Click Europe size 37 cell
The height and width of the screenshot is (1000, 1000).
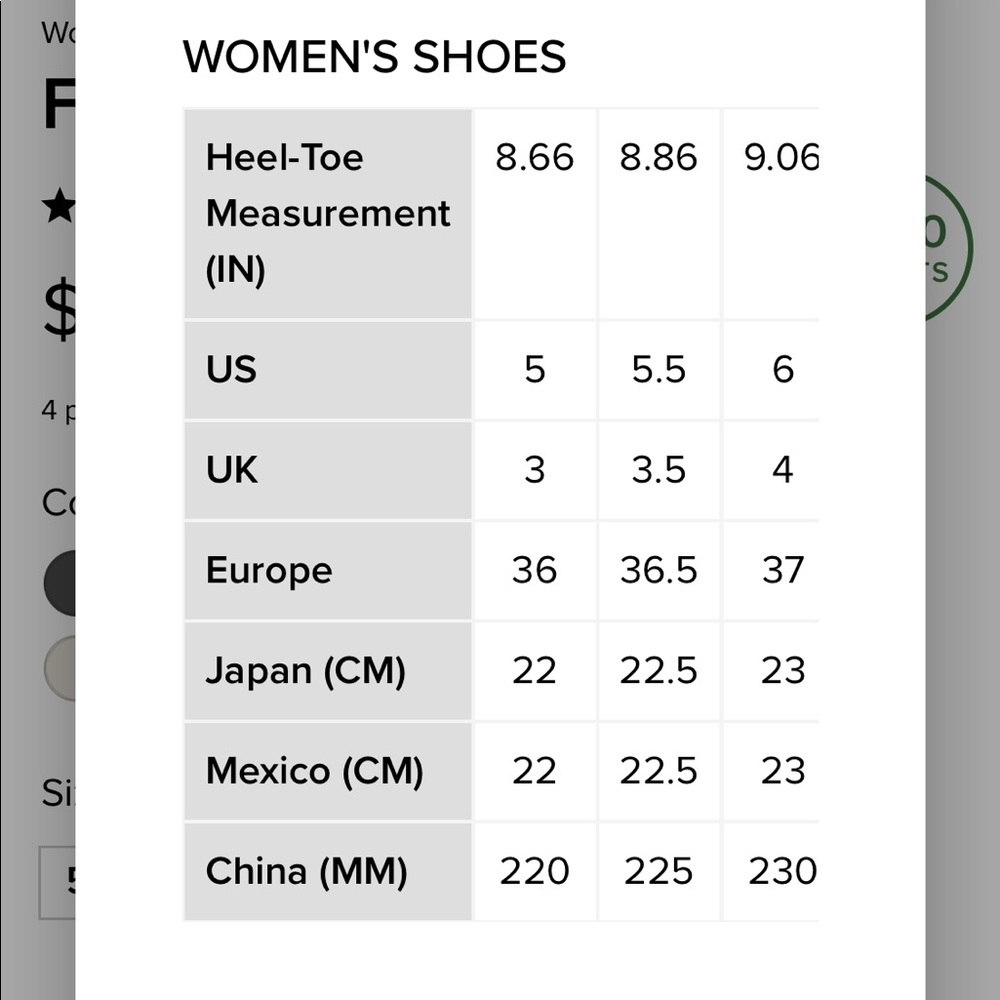pyautogui.click(x=771, y=570)
